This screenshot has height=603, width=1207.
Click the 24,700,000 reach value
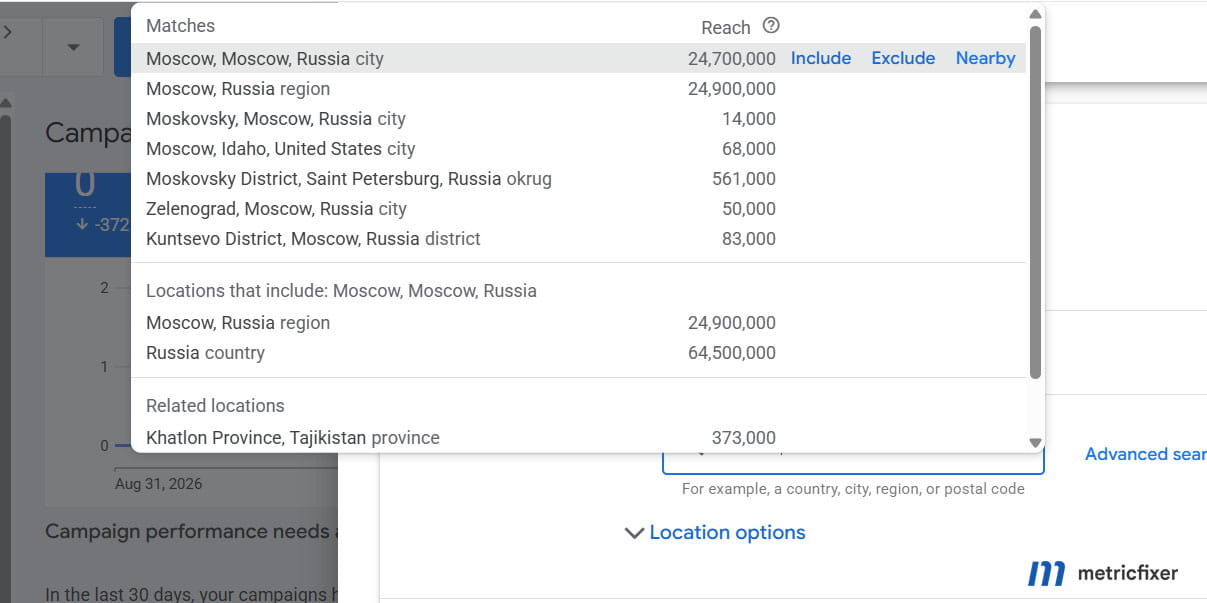pos(732,58)
